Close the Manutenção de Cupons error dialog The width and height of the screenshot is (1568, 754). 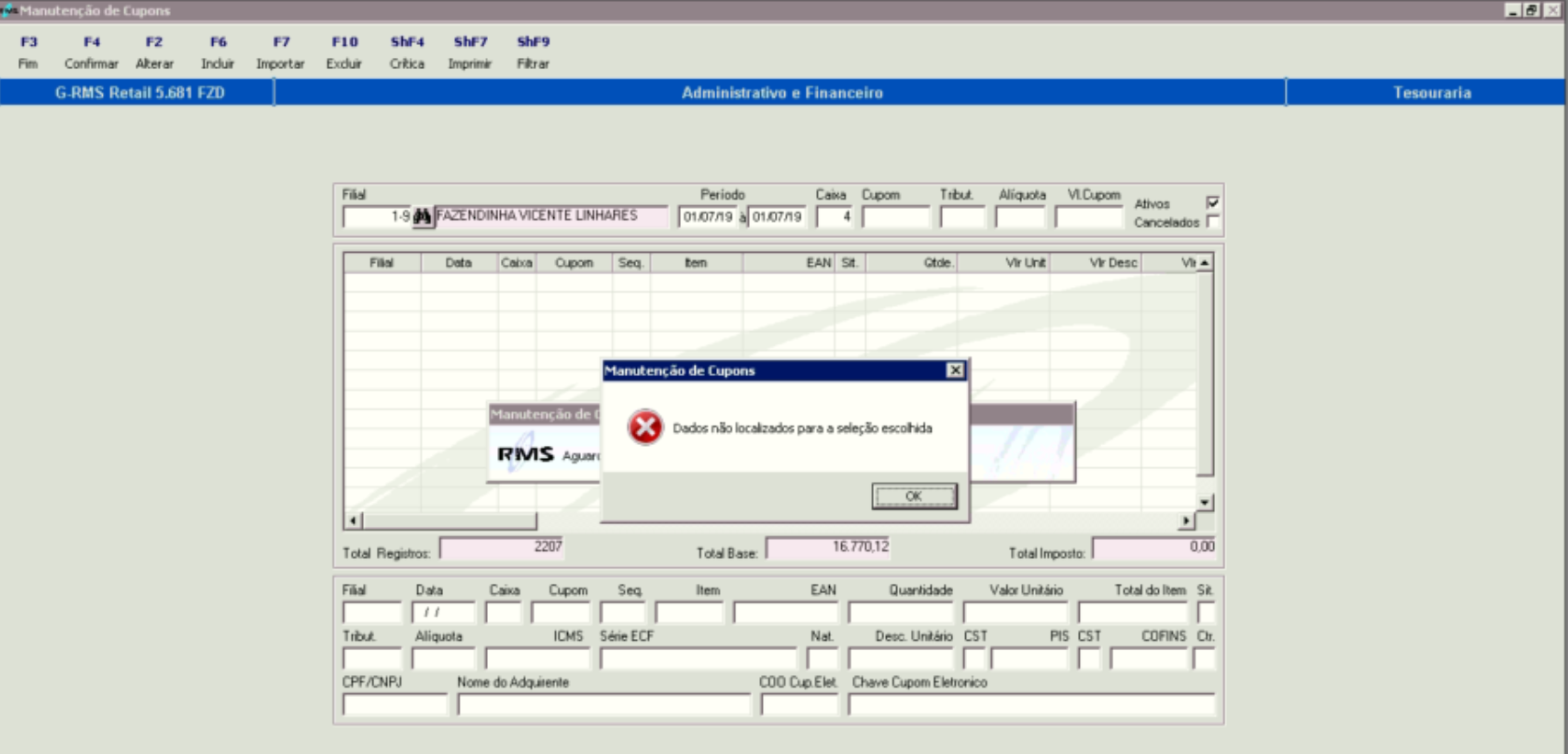955,370
